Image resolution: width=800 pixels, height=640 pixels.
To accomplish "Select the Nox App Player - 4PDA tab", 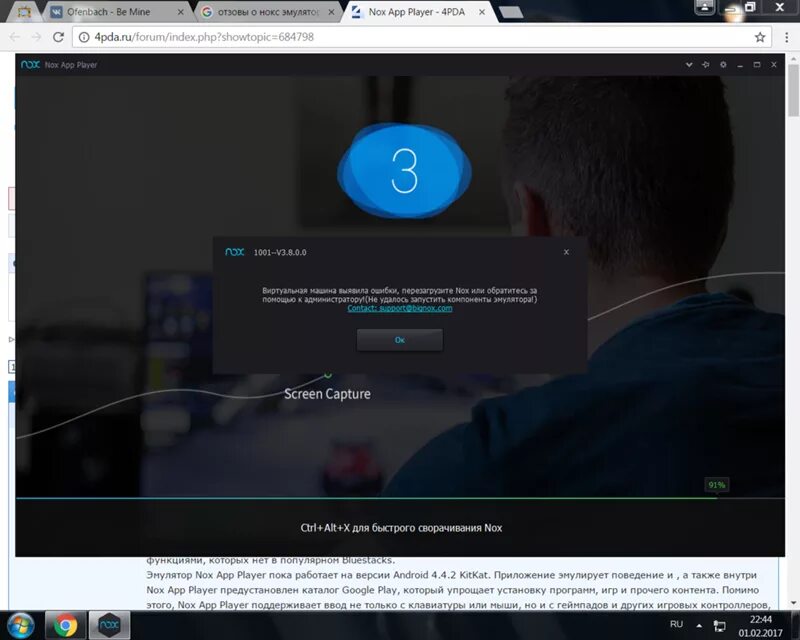I will (x=417, y=12).
